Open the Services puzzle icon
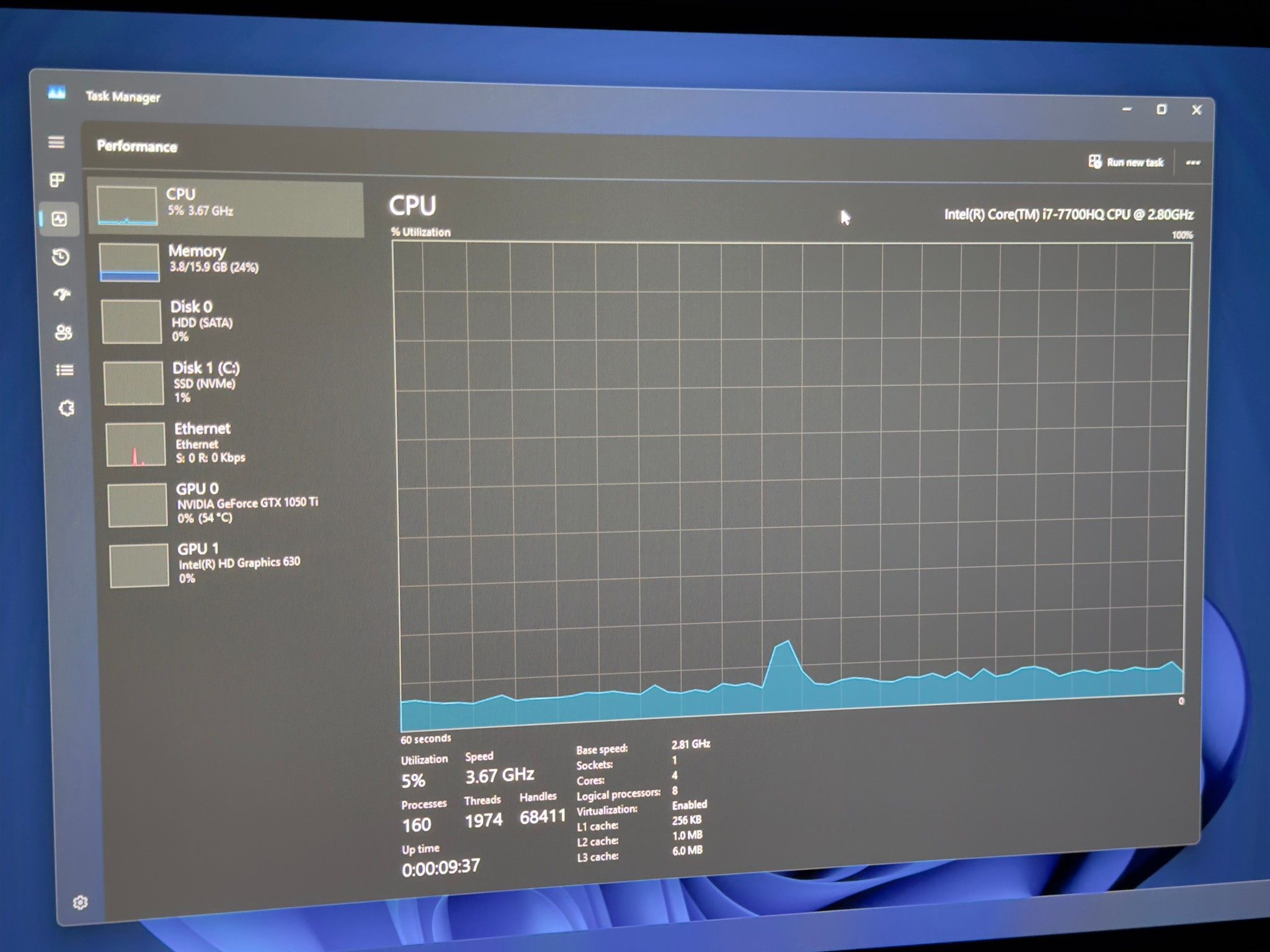The image size is (1270, 952). pos(66,408)
